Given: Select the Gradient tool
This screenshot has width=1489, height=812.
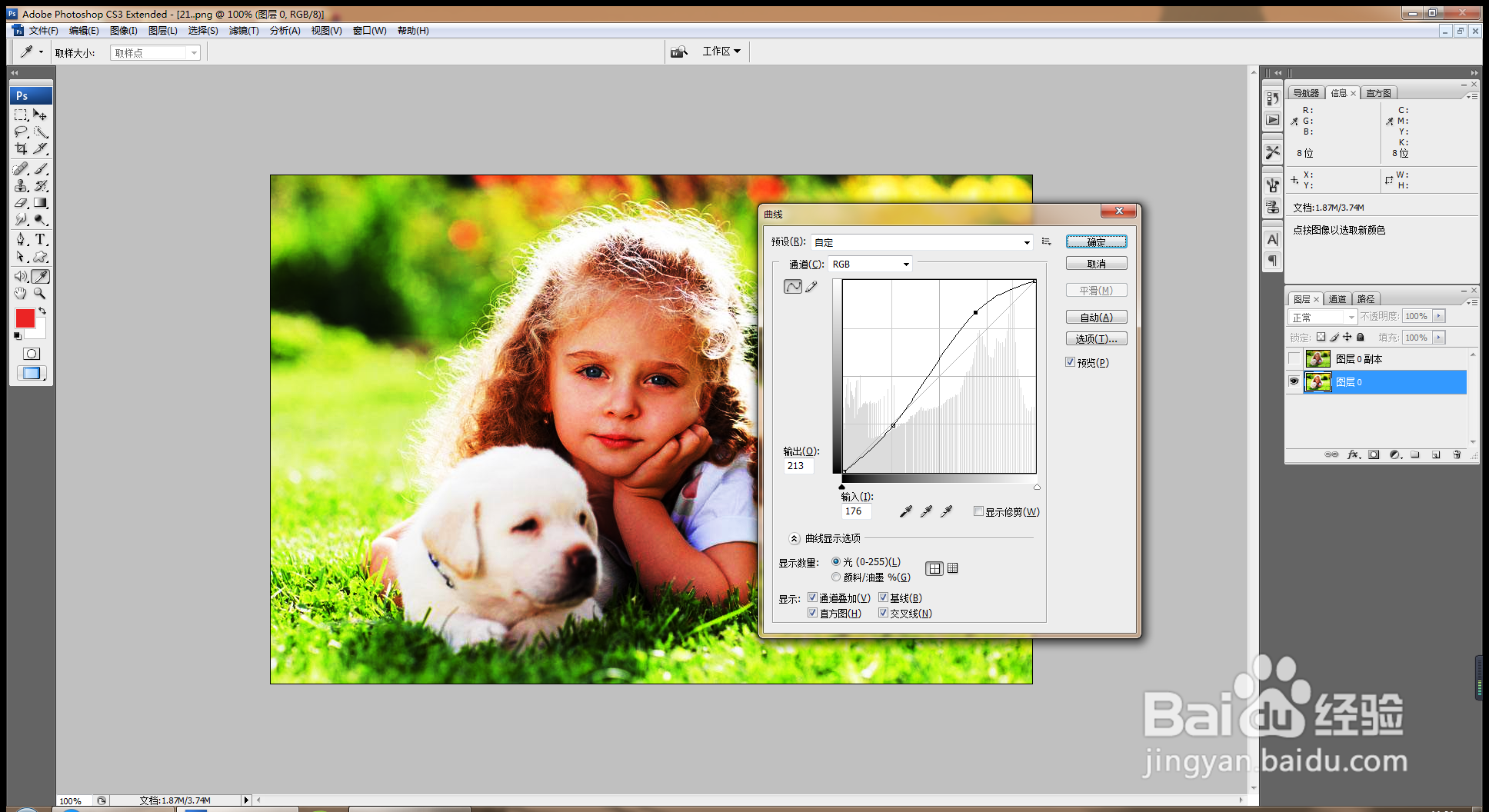Looking at the screenshot, I should [40, 203].
